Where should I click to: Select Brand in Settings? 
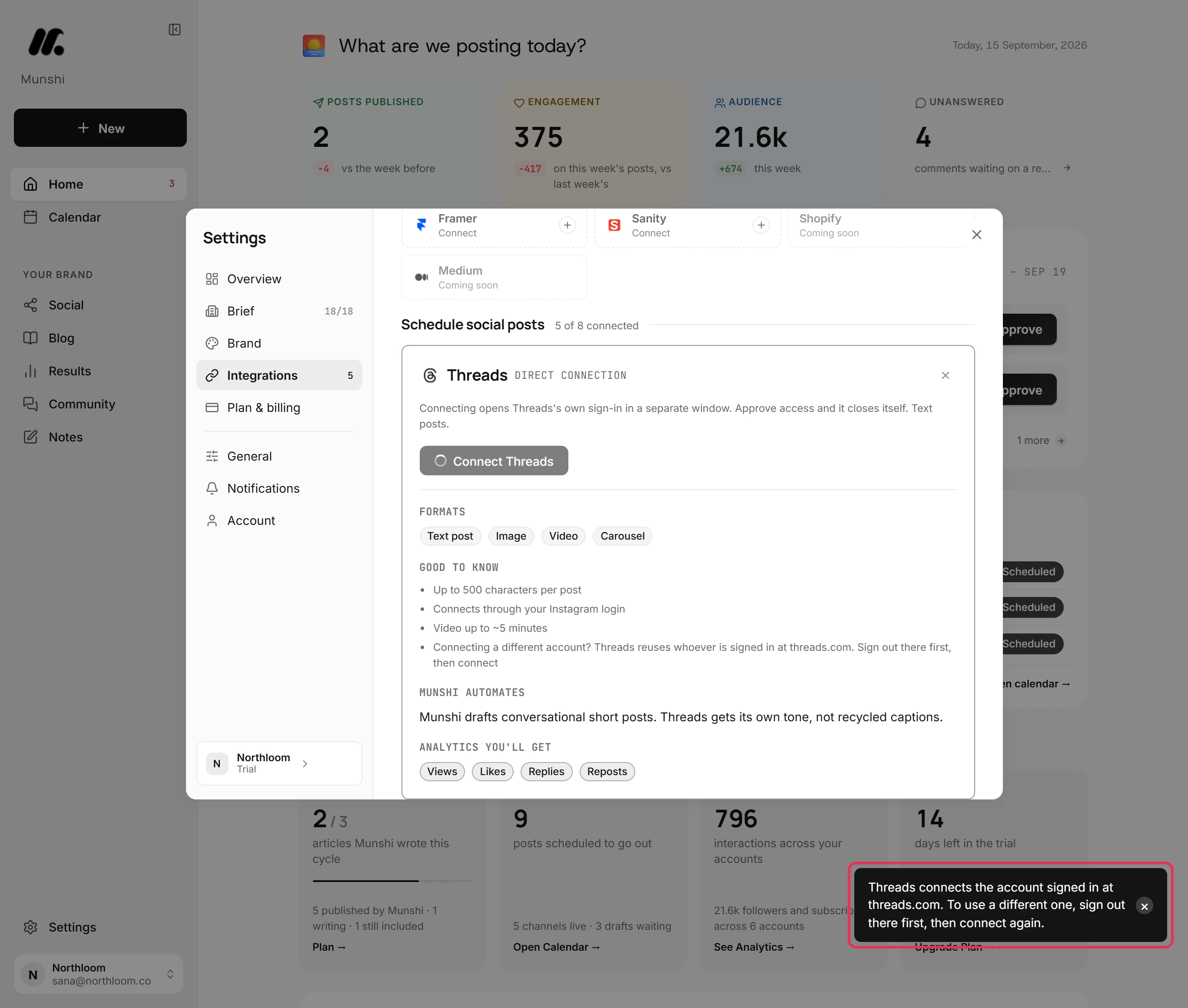point(279,343)
